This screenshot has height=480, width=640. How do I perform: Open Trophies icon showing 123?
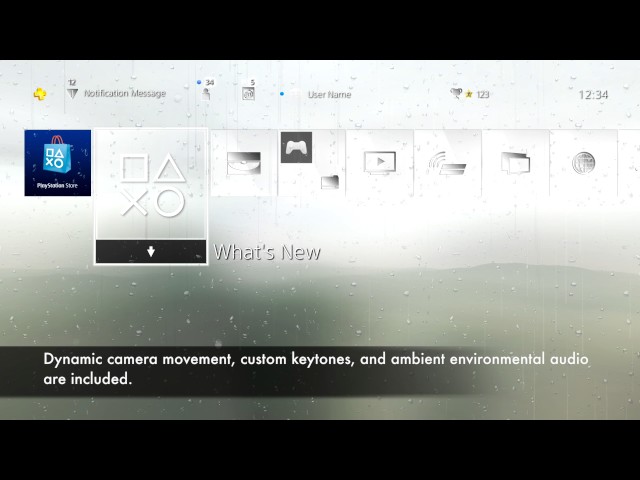(469, 94)
